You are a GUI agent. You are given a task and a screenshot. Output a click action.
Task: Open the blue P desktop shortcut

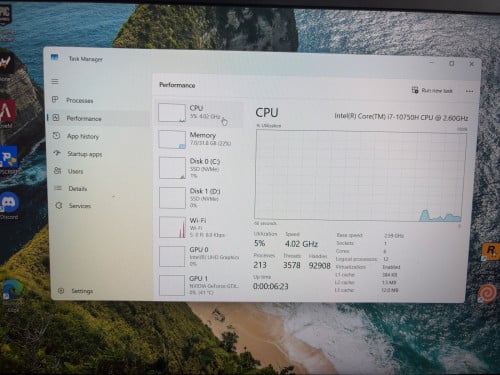[9, 160]
